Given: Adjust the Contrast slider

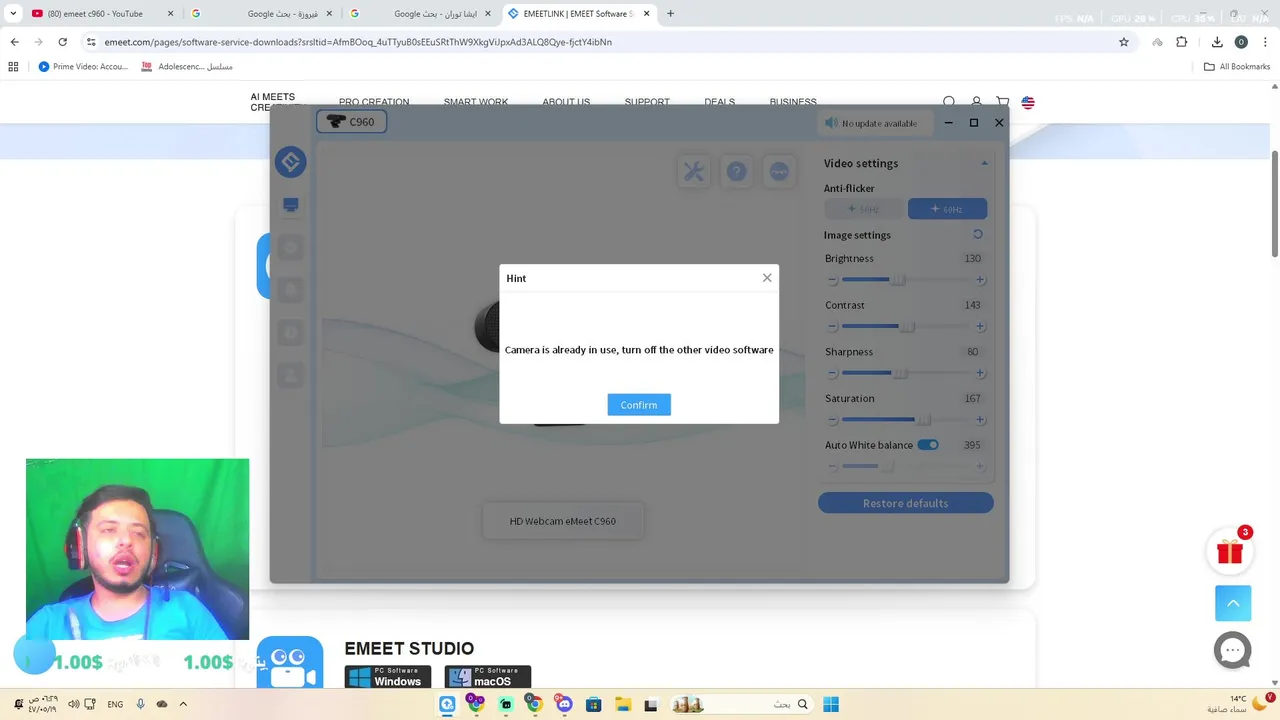Looking at the screenshot, I should coord(907,327).
